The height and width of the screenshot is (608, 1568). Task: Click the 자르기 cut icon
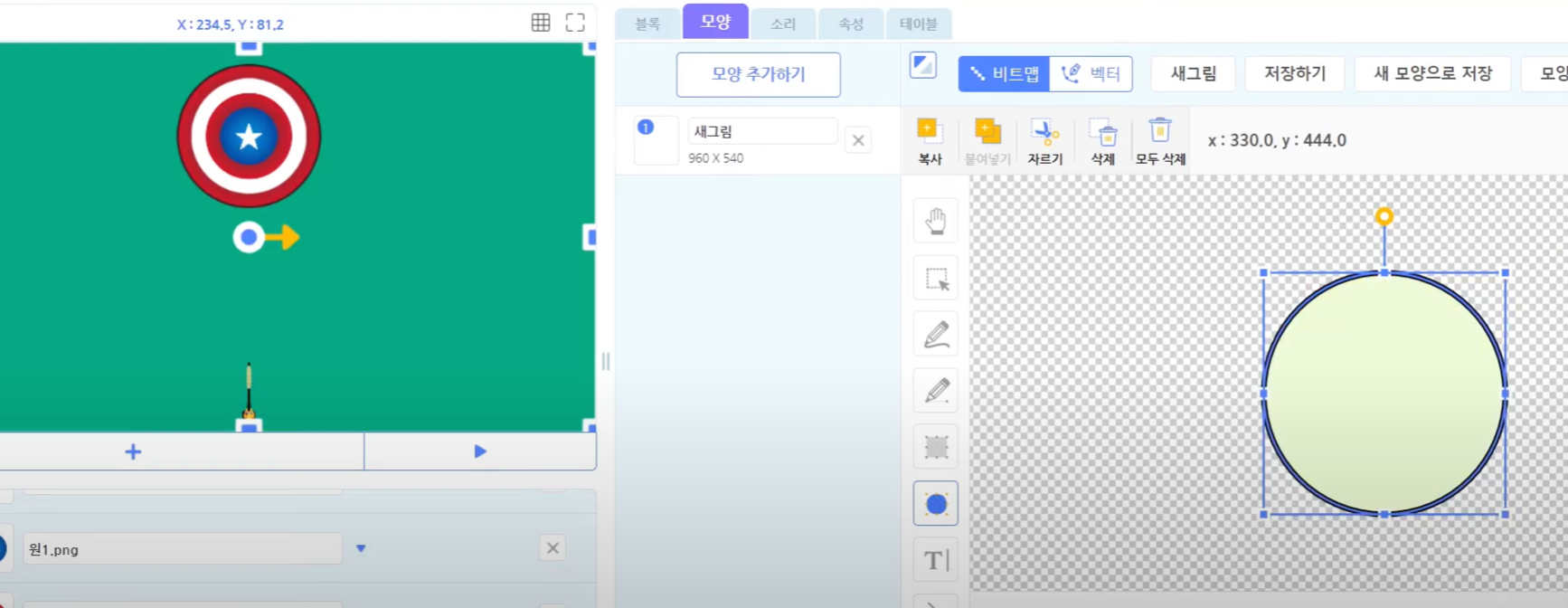coord(1045,141)
